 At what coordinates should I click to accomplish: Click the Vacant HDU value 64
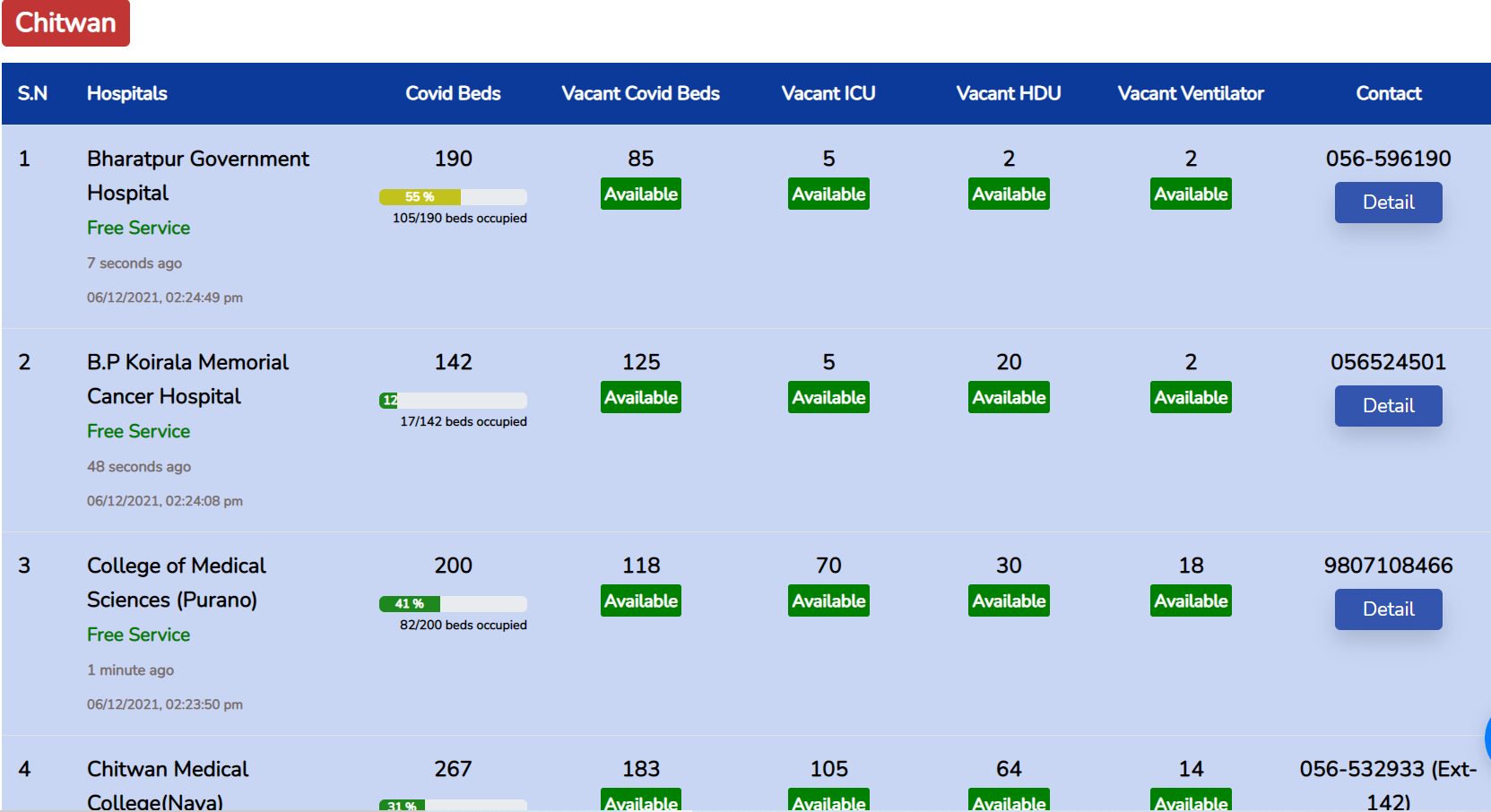[x=1009, y=769]
